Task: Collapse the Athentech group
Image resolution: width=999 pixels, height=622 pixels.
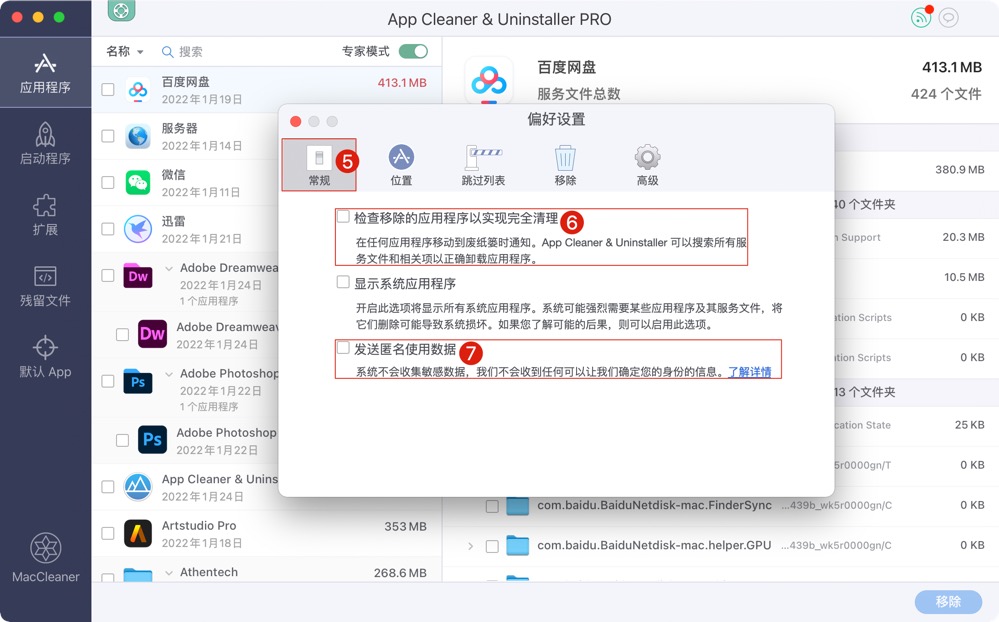Action: coord(169,573)
